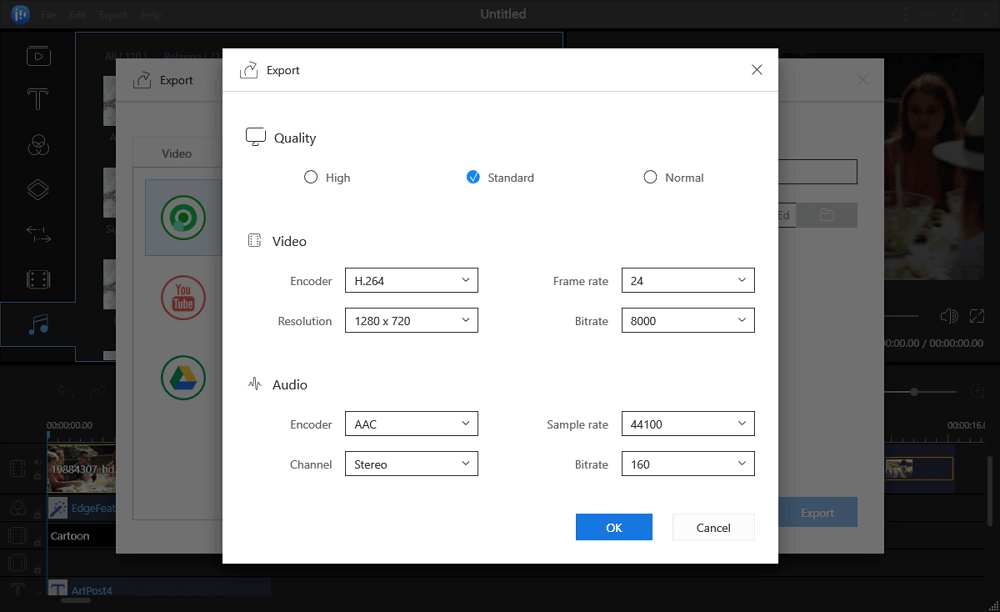Click the volume speaker icon
Viewport: 1000px width, 612px height.
[x=948, y=316]
